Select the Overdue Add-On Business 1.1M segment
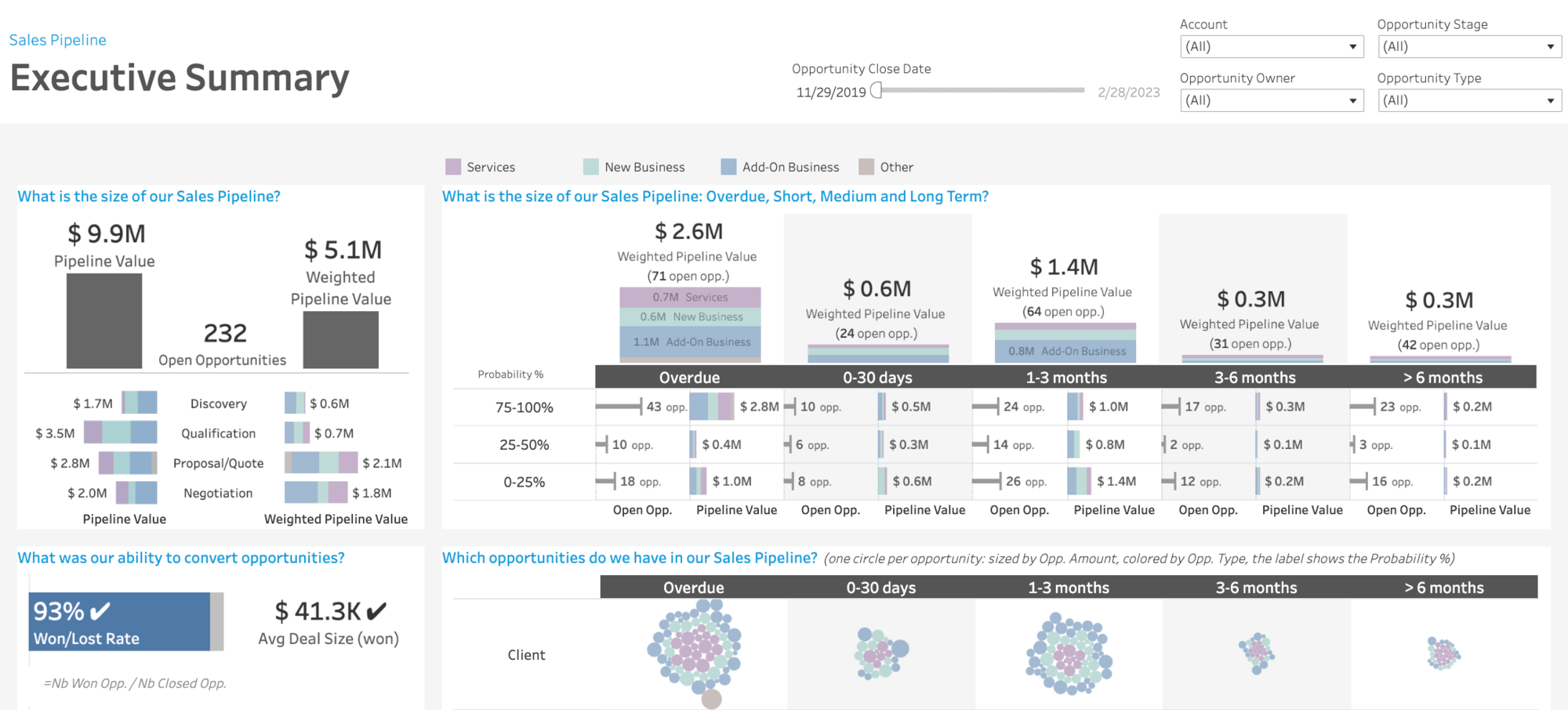This screenshot has height=710, width=1568. (x=690, y=342)
